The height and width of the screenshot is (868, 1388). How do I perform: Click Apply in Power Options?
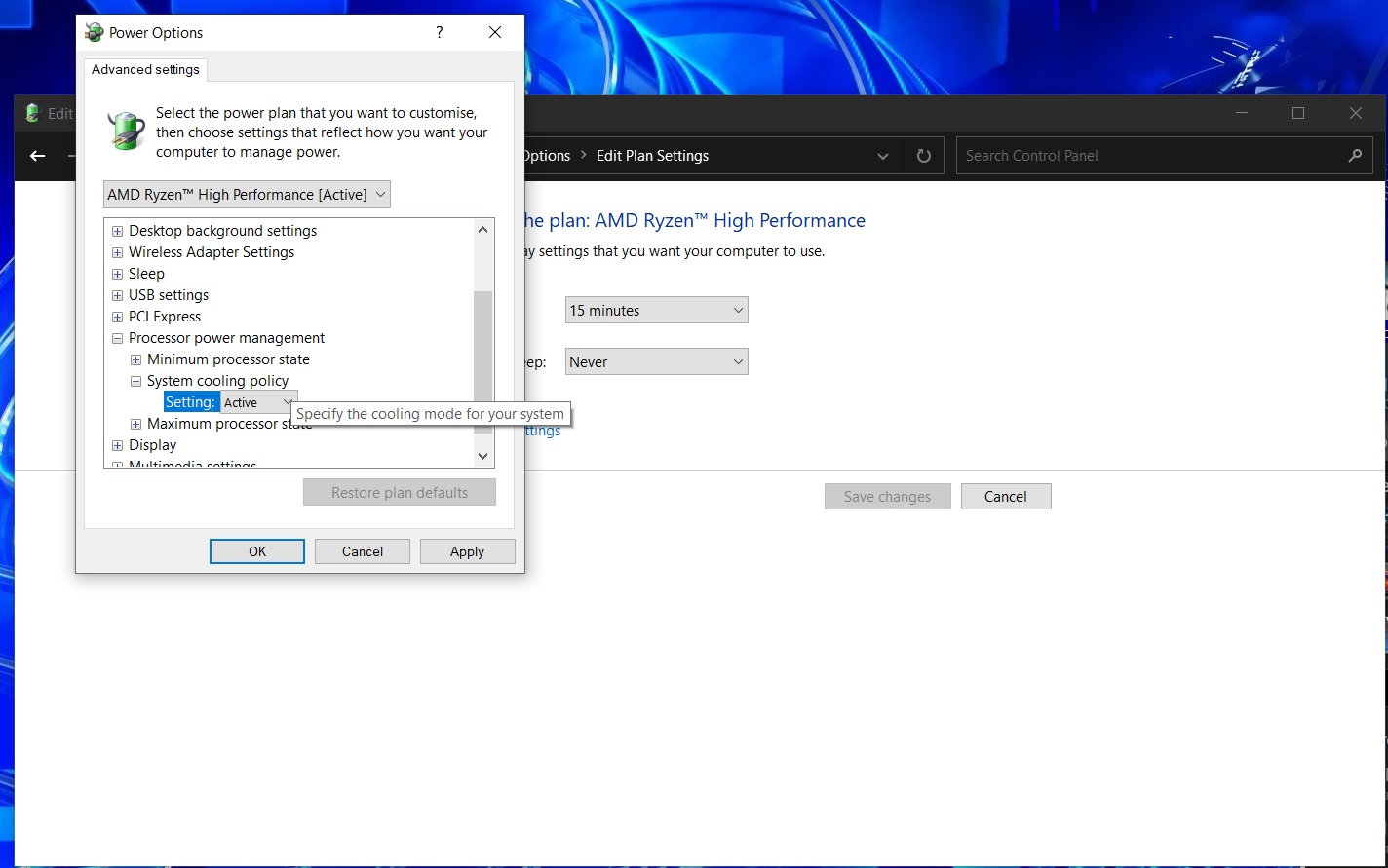coord(467,551)
